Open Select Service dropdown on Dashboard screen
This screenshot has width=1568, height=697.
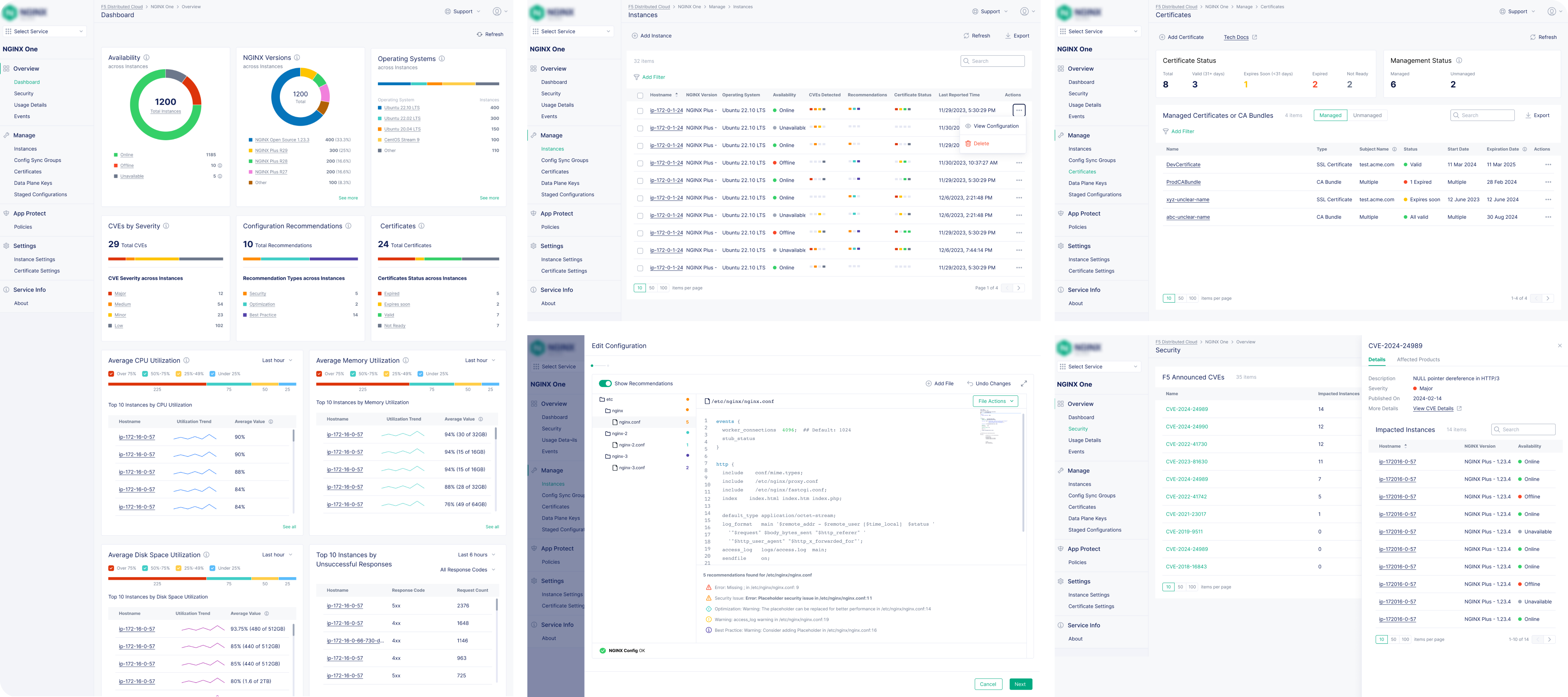[x=45, y=32]
